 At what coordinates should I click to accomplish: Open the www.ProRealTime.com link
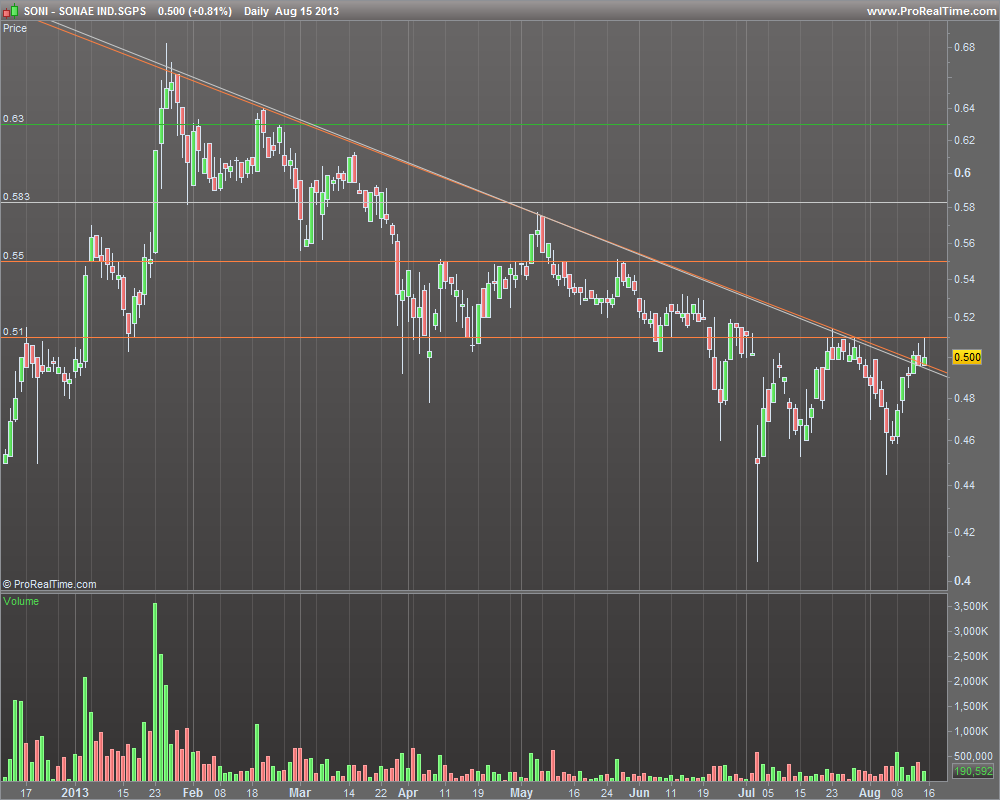click(x=931, y=11)
